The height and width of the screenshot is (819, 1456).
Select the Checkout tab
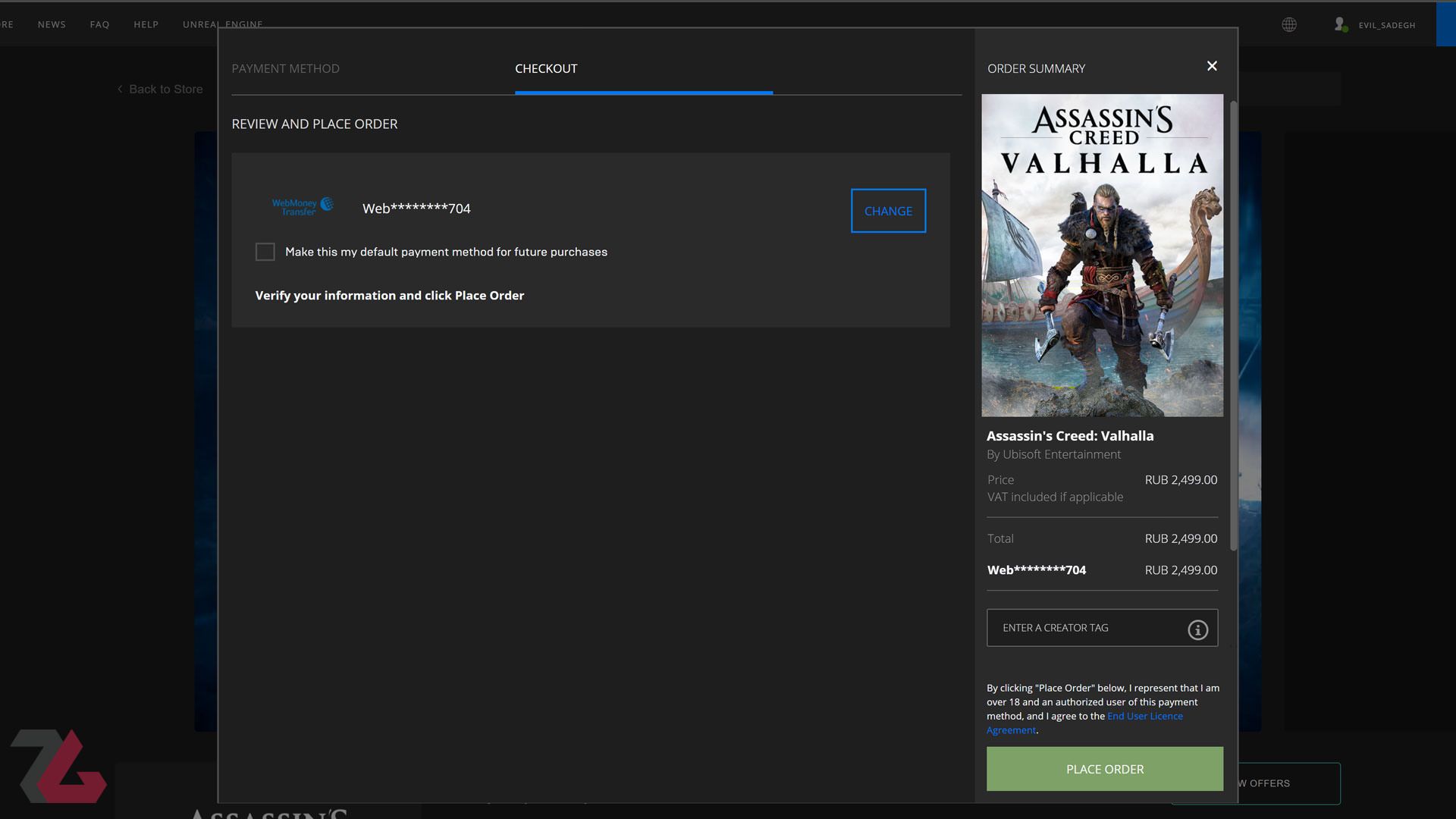click(546, 68)
